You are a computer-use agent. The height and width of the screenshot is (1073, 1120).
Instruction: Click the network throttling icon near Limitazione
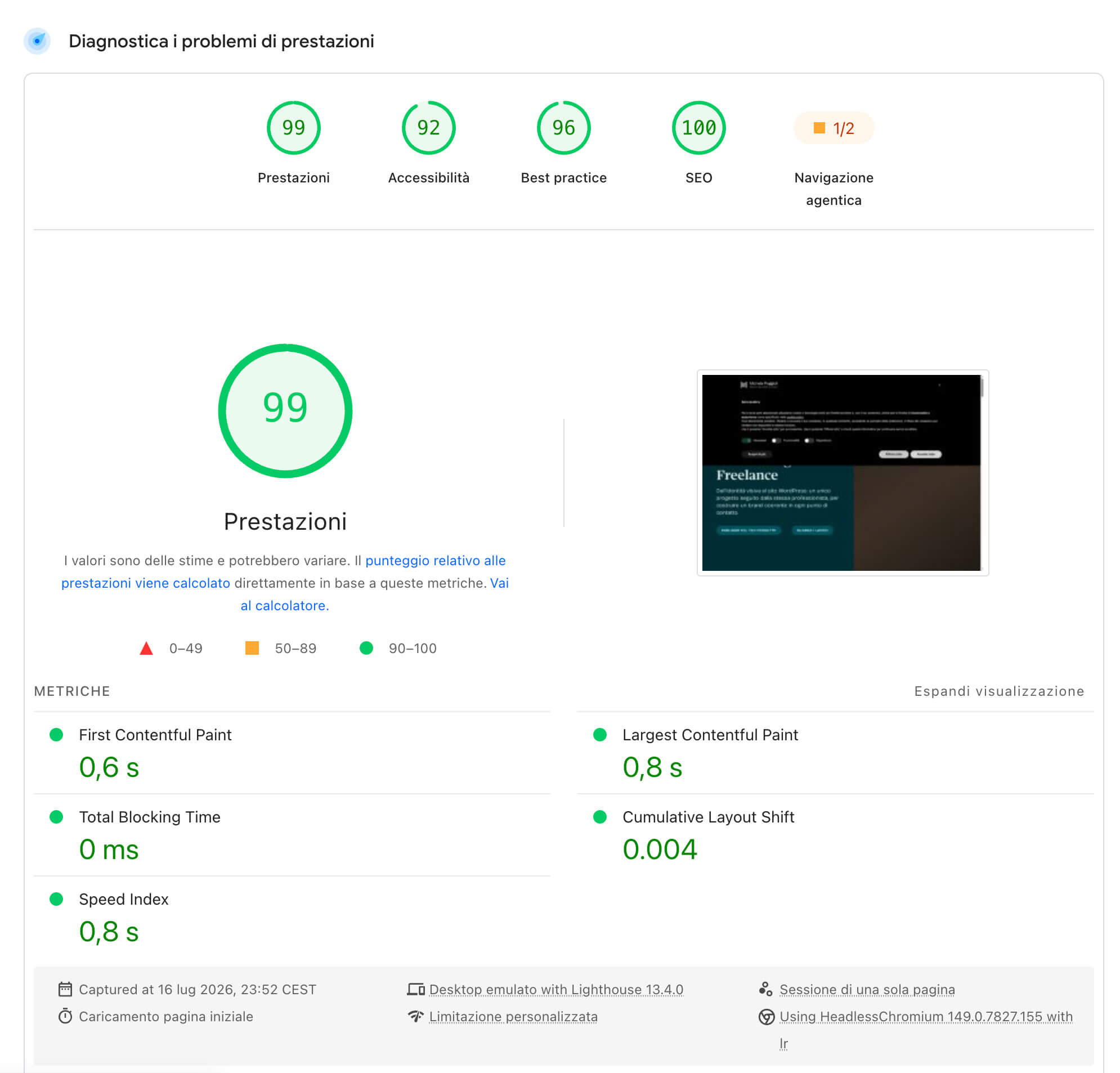pos(415,1016)
